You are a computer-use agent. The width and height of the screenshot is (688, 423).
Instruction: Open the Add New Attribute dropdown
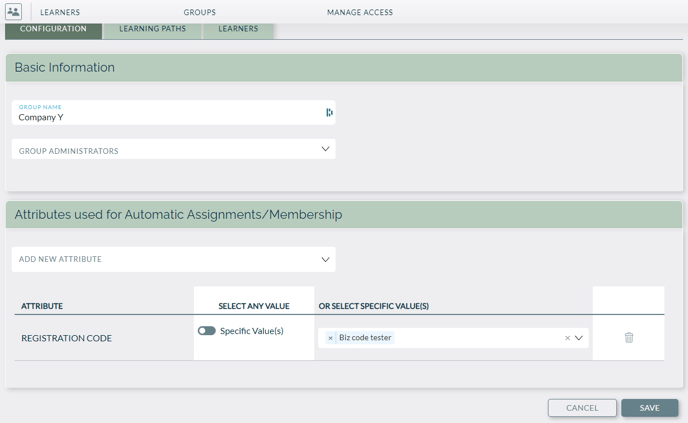(174, 259)
